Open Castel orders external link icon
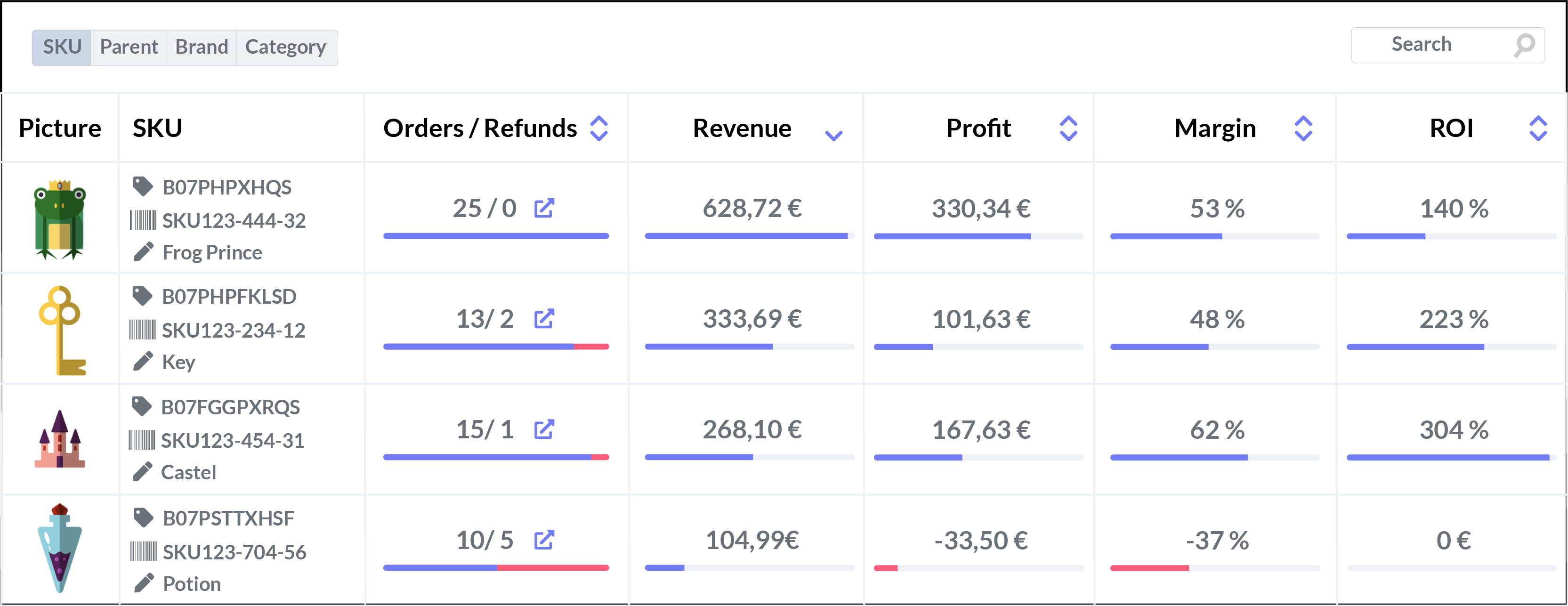The height and width of the screenshot is (606, 1568). pos(543,429)
